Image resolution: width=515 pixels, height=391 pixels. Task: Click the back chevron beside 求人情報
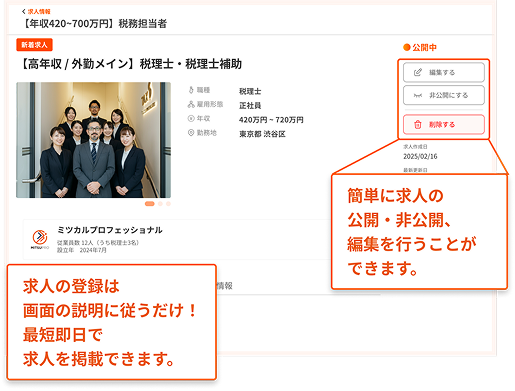pyautogui.click(x=23, y=12)
